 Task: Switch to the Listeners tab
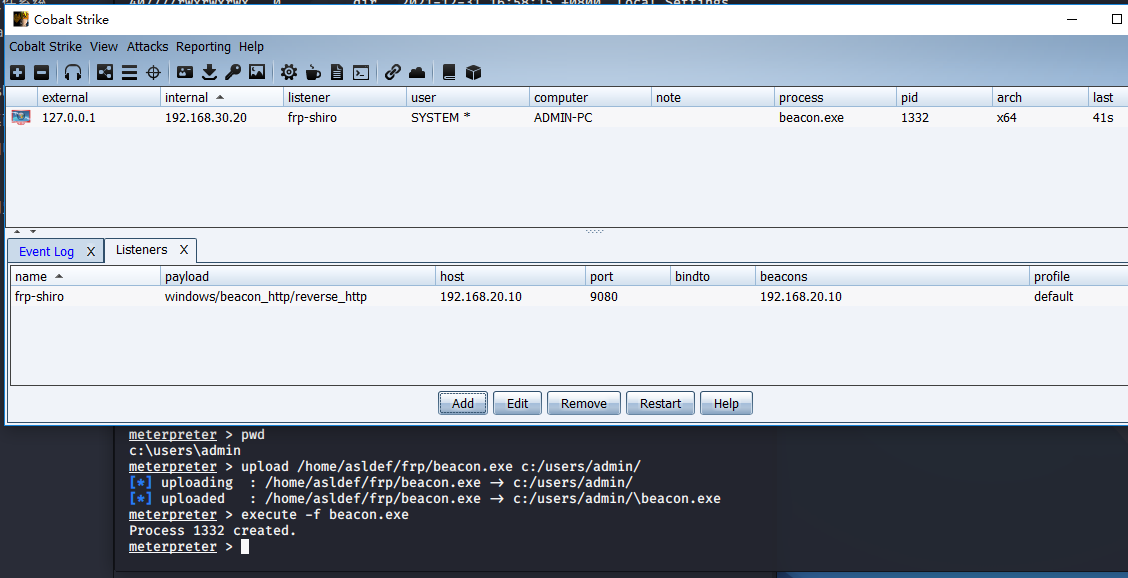[142, 250]
